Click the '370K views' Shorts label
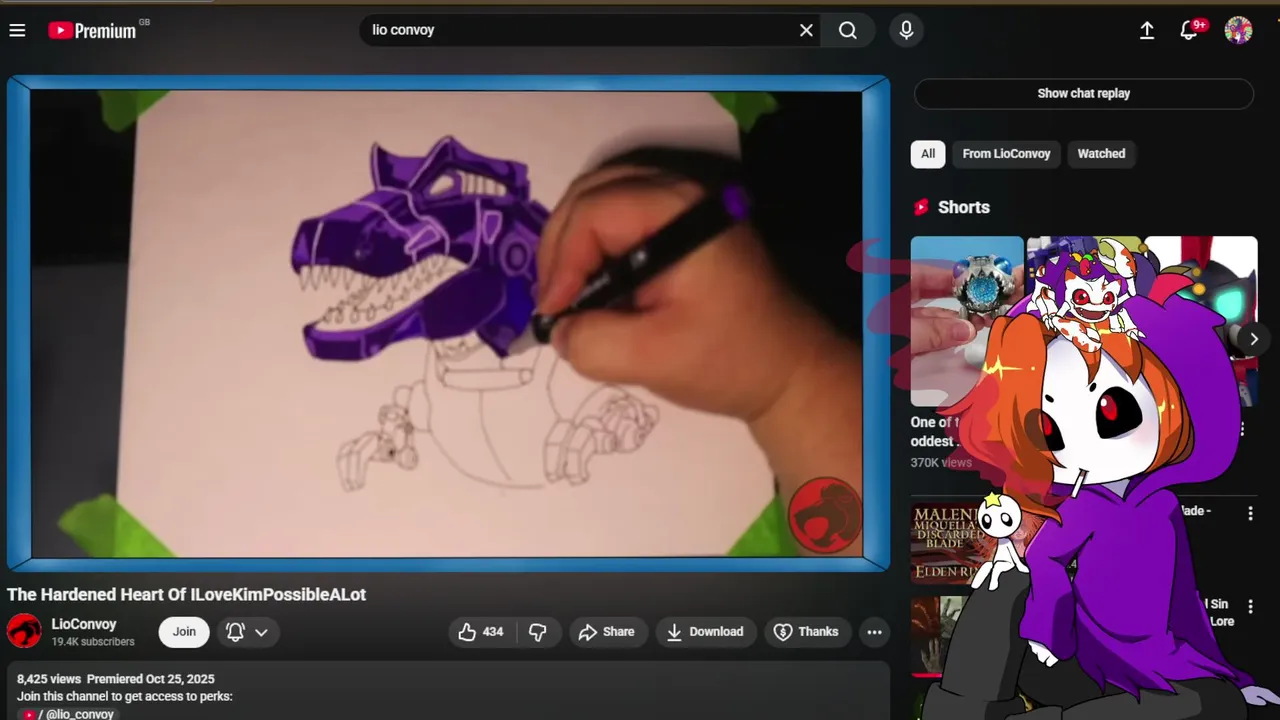 point(941,463)
